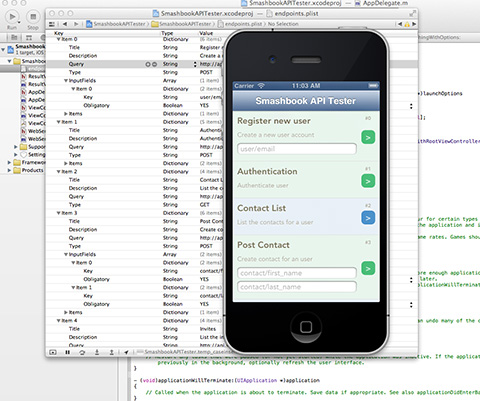Image resolution: width=480 pixels, height=401 pixels.
Task: Click the Run button in Xcode toolbar
Action: (x=12, y=17)
